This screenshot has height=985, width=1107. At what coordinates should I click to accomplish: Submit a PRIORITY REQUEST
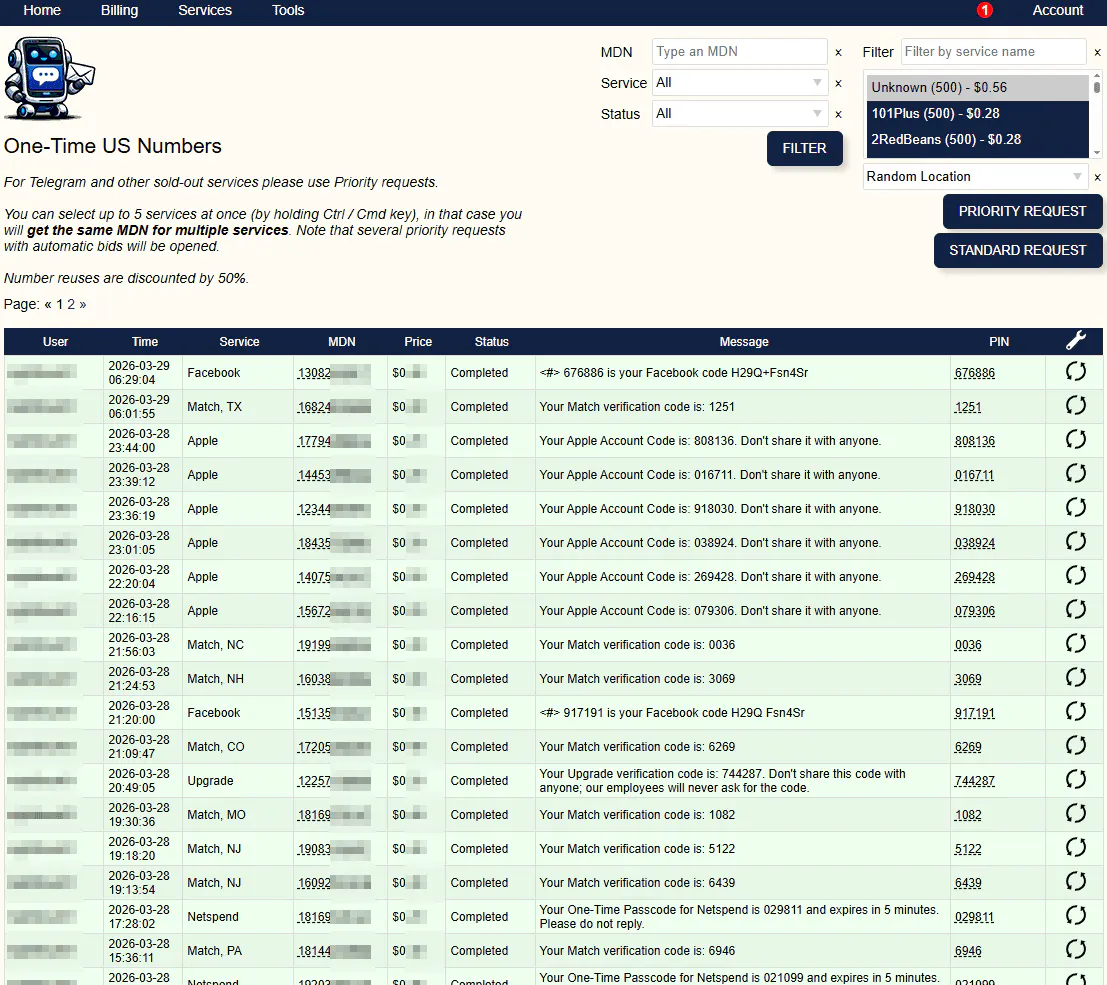click(x=1022, y=211)
